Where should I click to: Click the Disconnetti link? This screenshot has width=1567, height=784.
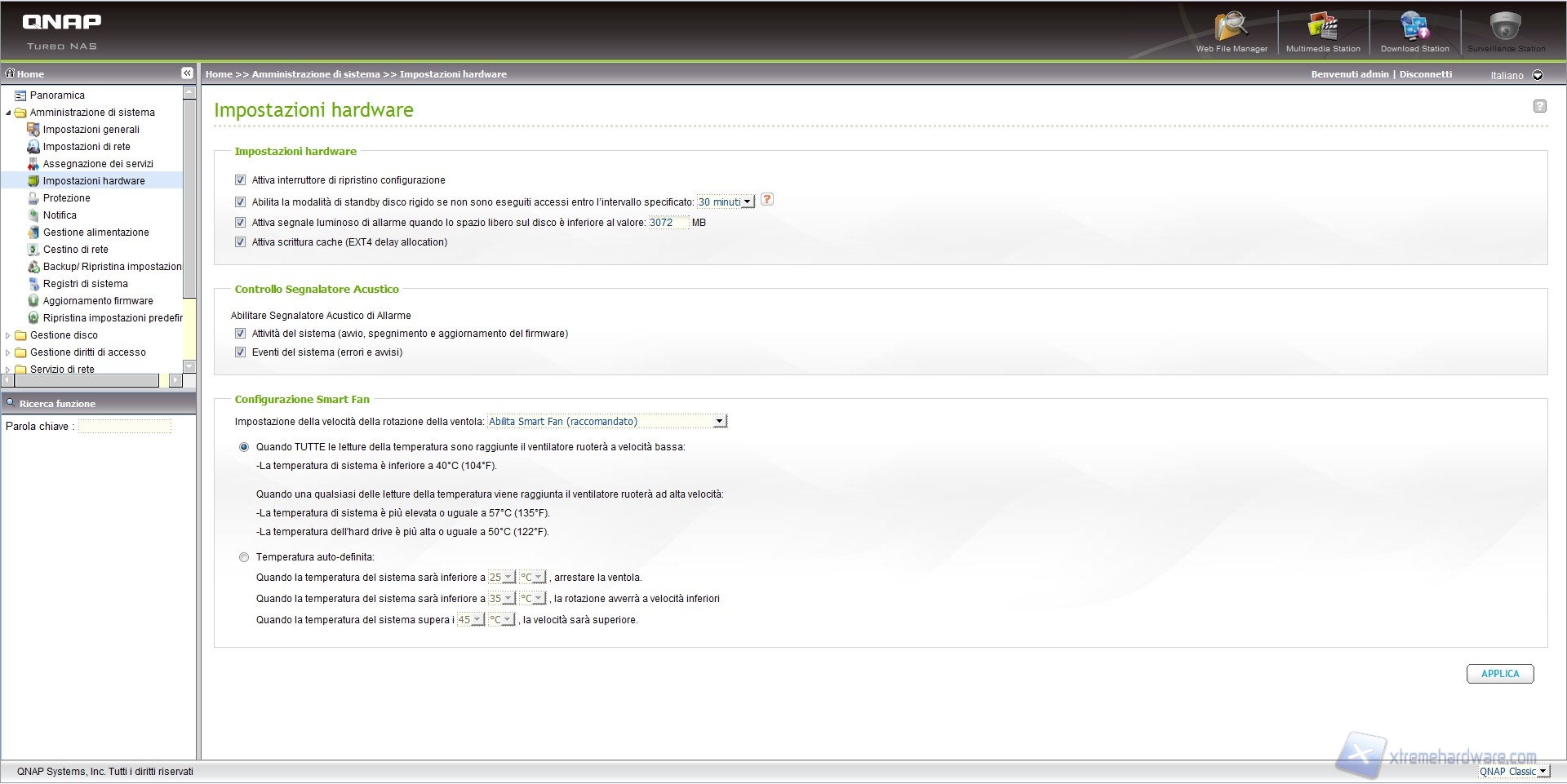point(1425,74)
